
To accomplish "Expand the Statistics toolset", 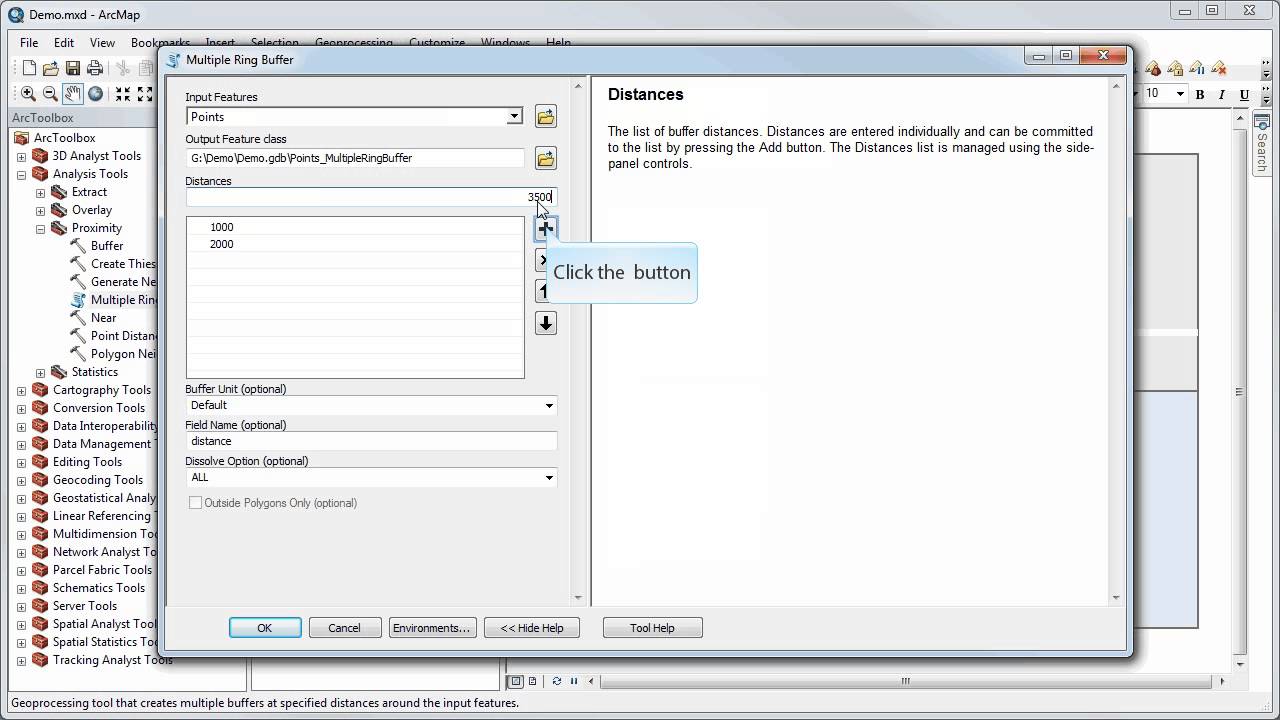I will tap(41, 372).
